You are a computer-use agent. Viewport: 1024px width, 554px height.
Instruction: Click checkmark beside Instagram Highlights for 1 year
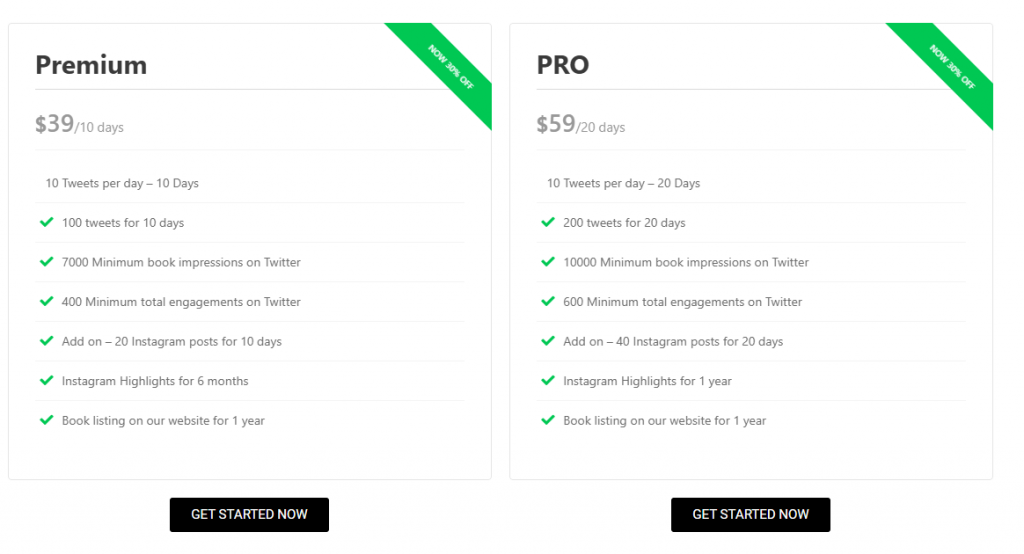tap(548, 380)
